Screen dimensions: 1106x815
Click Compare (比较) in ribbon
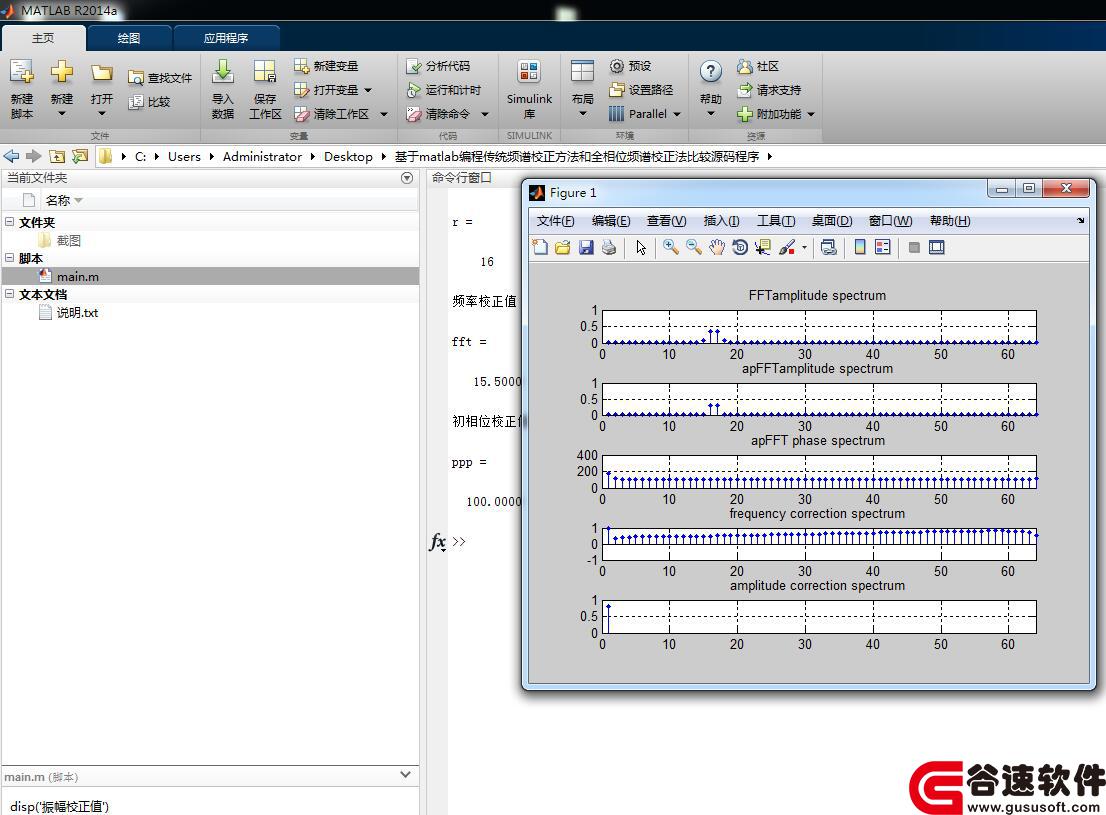click(x=150, y=102)
